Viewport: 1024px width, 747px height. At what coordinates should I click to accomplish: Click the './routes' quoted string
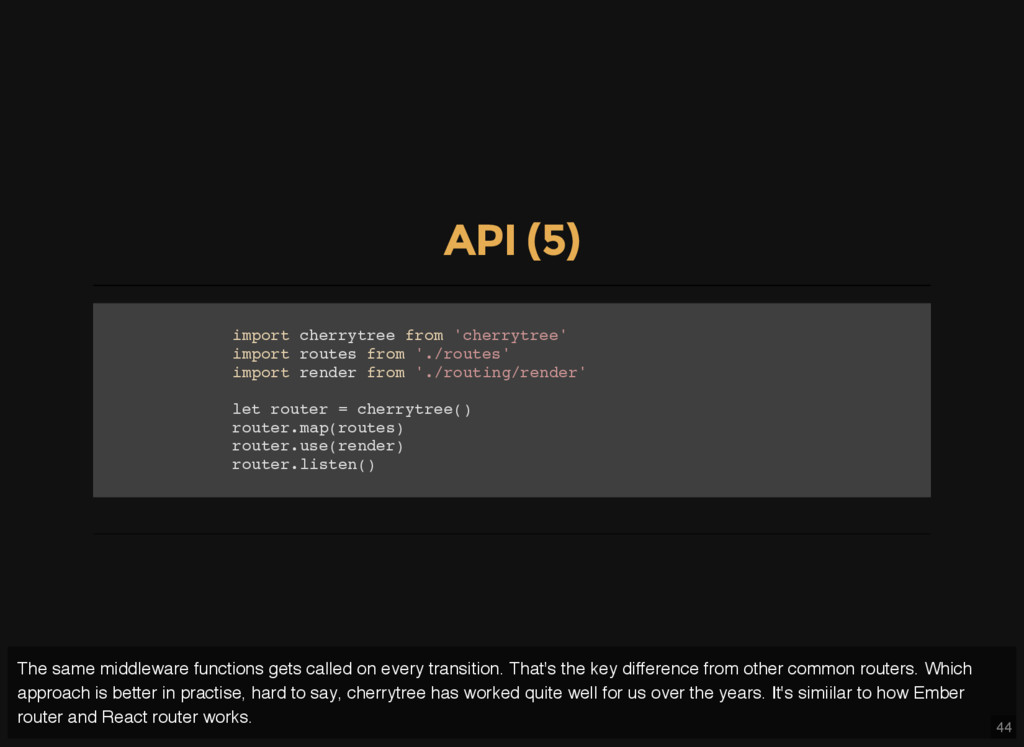(x=462, y=354)
